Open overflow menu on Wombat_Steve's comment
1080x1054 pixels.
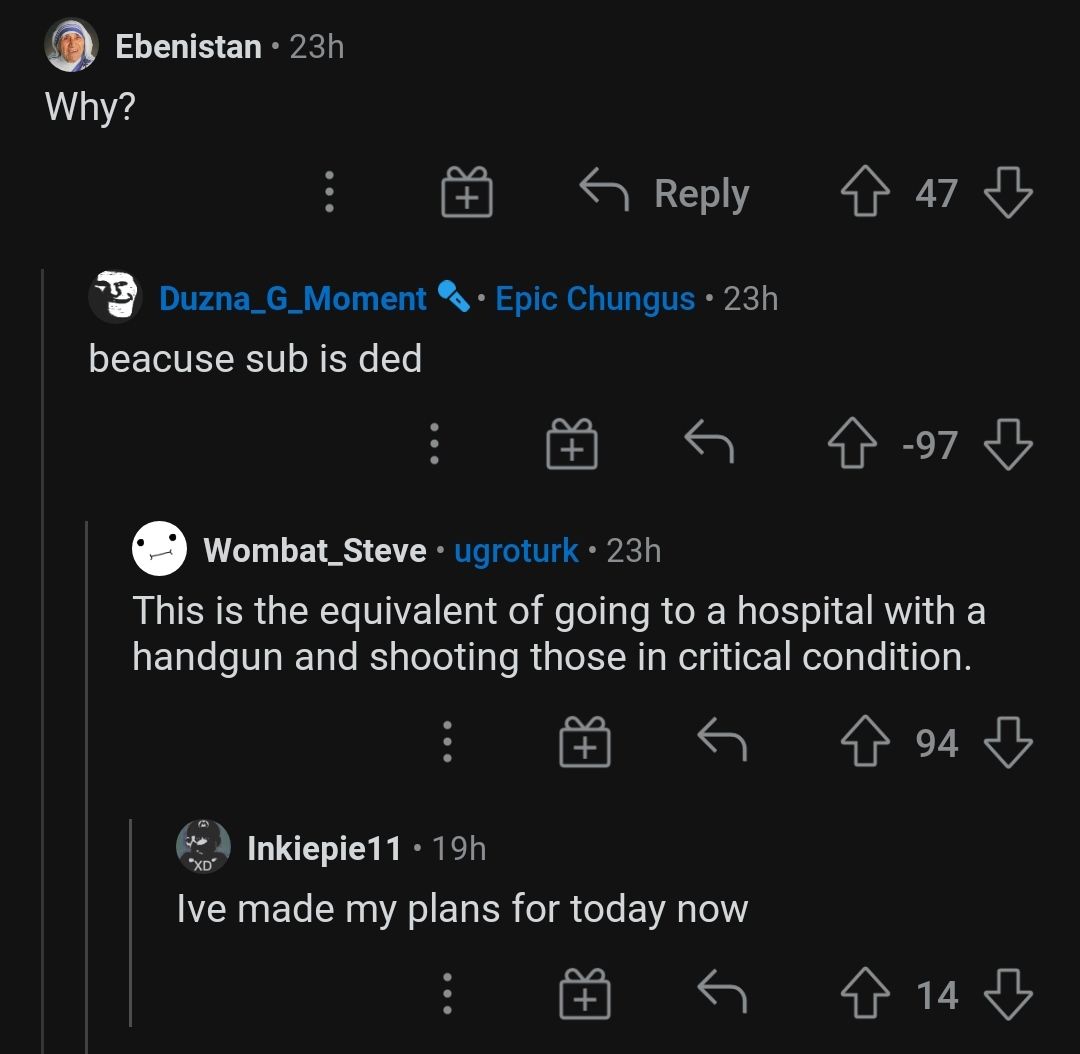pyautogui.click(x=447, y=743)
